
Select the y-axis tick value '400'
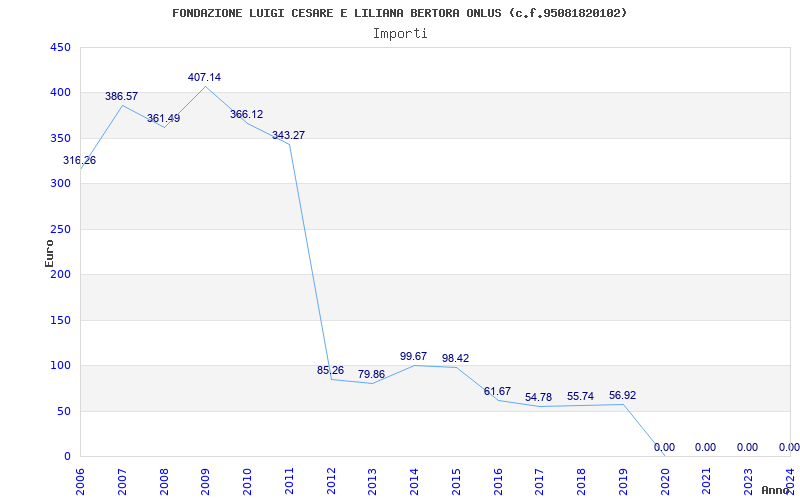point(60,93)
